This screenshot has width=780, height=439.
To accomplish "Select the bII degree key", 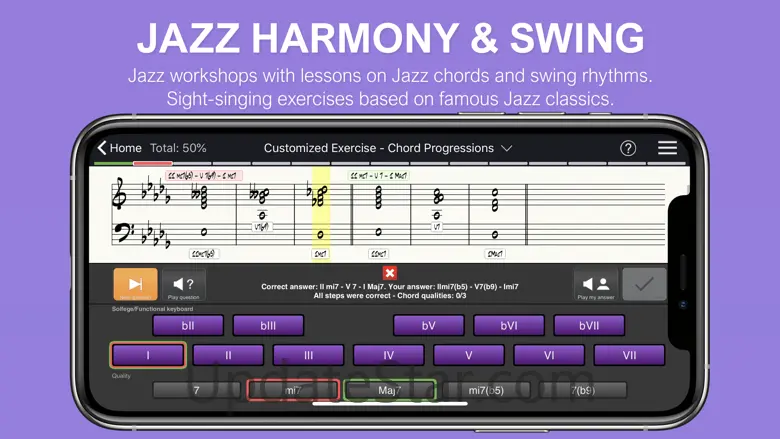I will click(188, 326).
